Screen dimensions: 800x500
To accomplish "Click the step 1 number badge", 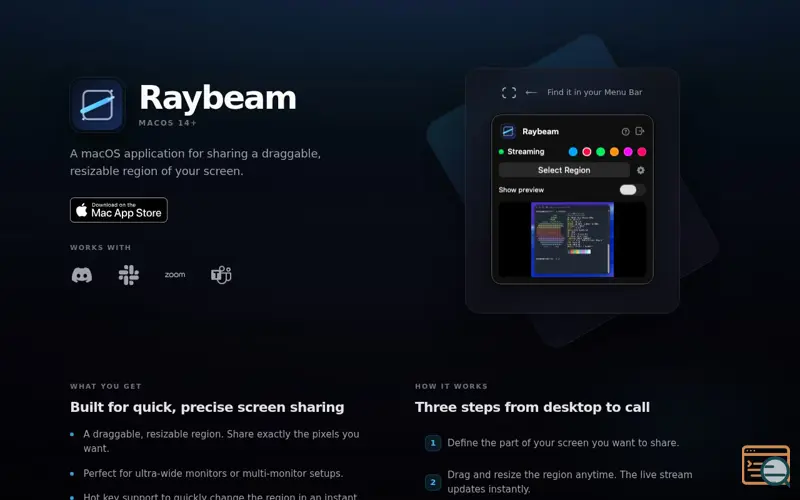I will (433, 443).
